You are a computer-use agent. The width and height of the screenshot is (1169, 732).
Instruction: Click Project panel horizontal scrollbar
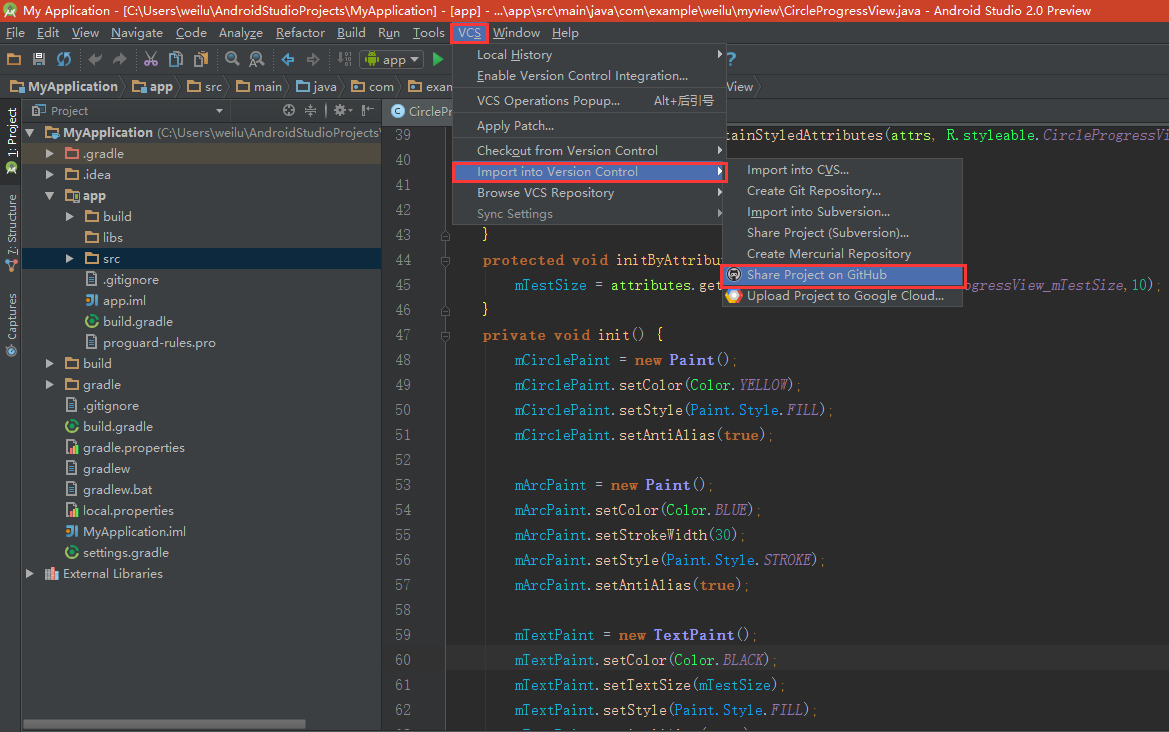[x=164, y=724]
